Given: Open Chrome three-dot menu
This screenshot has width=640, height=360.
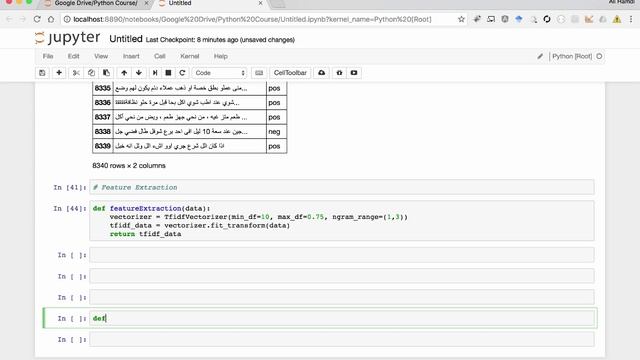Looking at the screenshot, I should click(631, 19).
